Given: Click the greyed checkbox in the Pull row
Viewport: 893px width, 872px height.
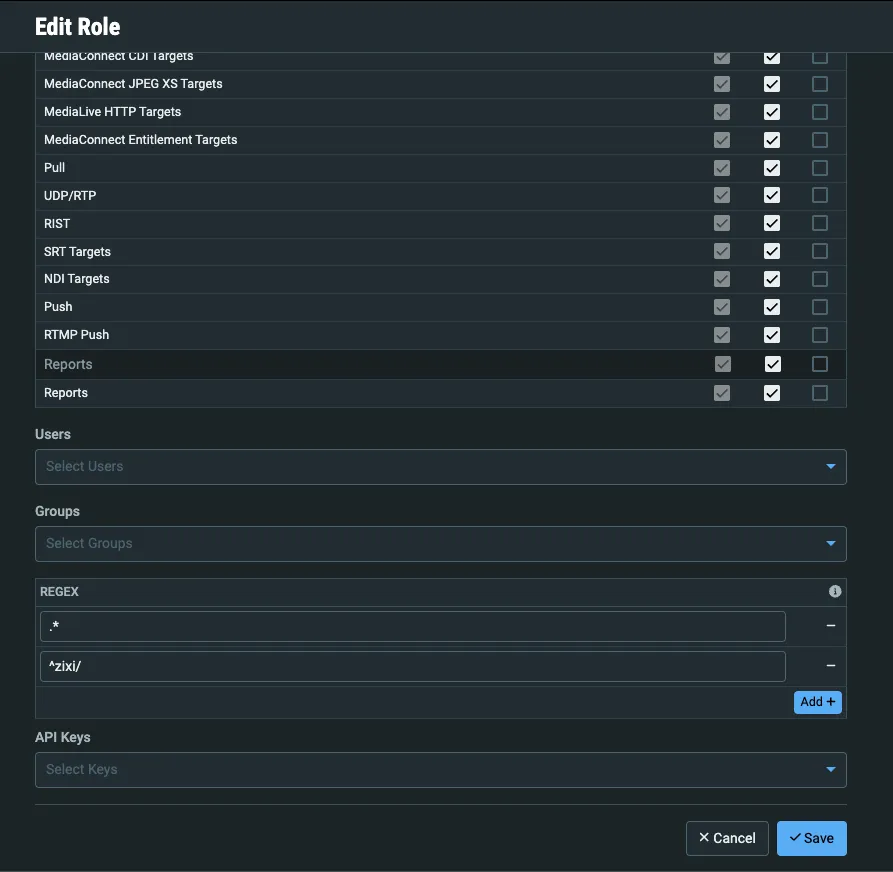Looking at the screenshot, I should [722, 168].
